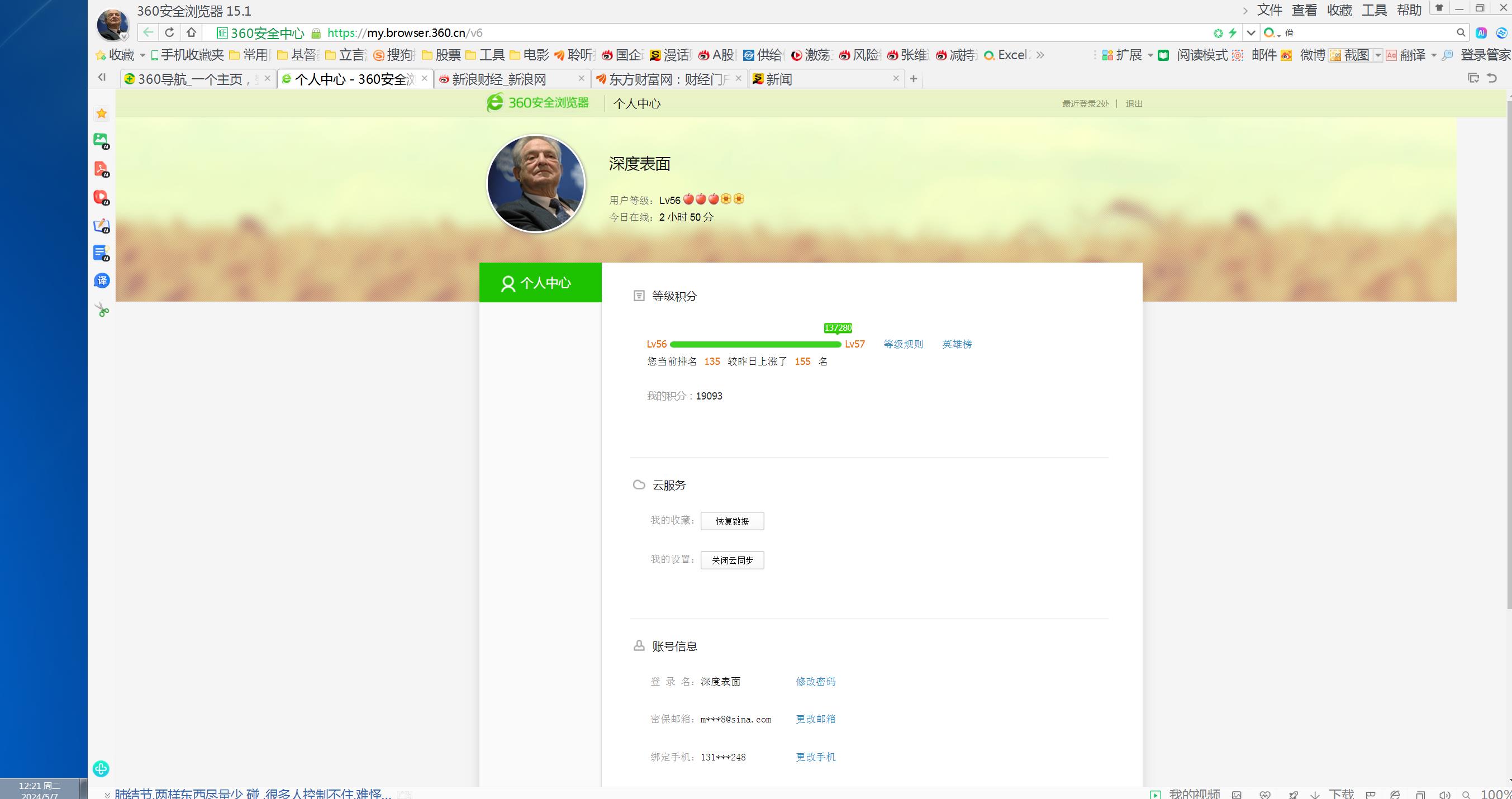Expand the translate (翻译) dropdown arrow
The height and width of the screenshot is (799, 1512).
point(1433,55)
